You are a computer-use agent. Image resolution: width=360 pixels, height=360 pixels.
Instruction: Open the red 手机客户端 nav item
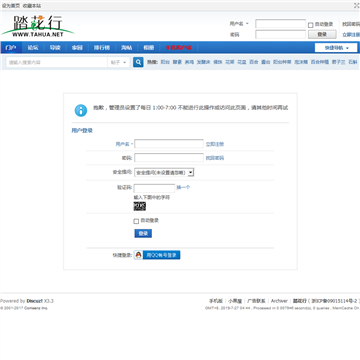(179, 48)
